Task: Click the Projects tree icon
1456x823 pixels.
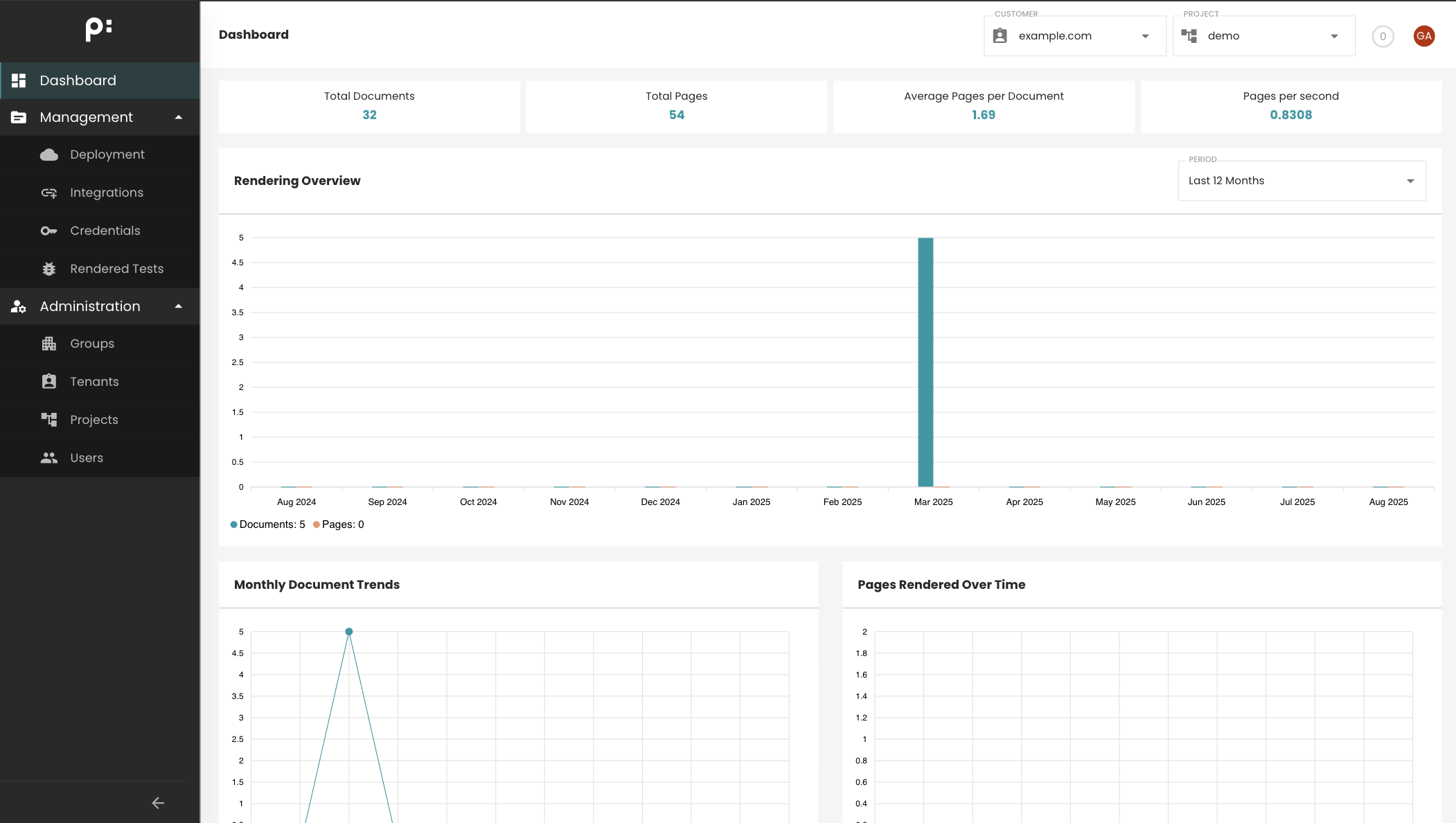Action: pyautogui.click(x=49, y=420)
